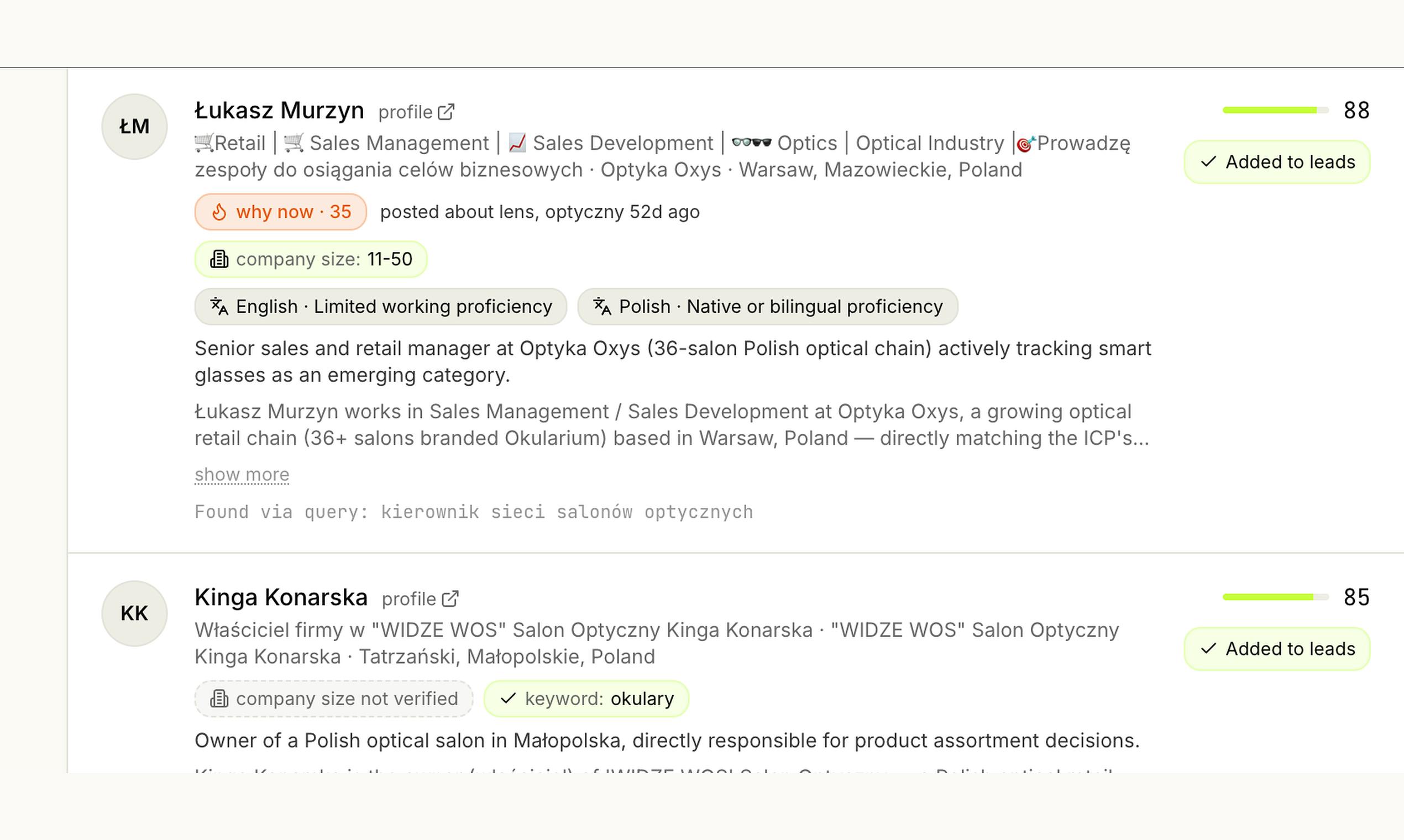Click paragraph 'Łukasz Murzyn works in Sales Management'

click(672, 424)
